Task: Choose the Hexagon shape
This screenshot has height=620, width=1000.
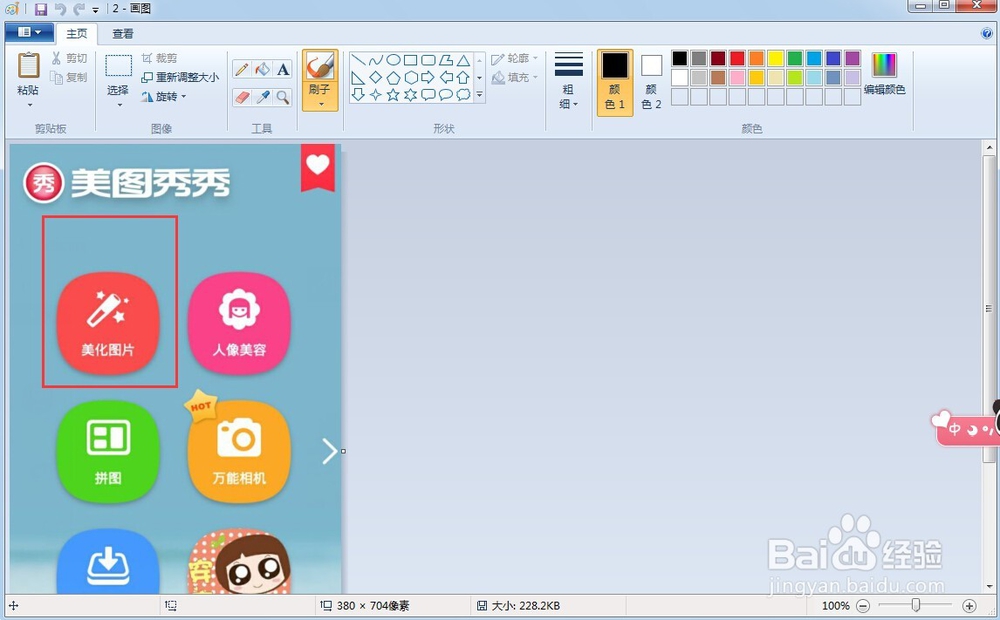Action: click(411, 78)
